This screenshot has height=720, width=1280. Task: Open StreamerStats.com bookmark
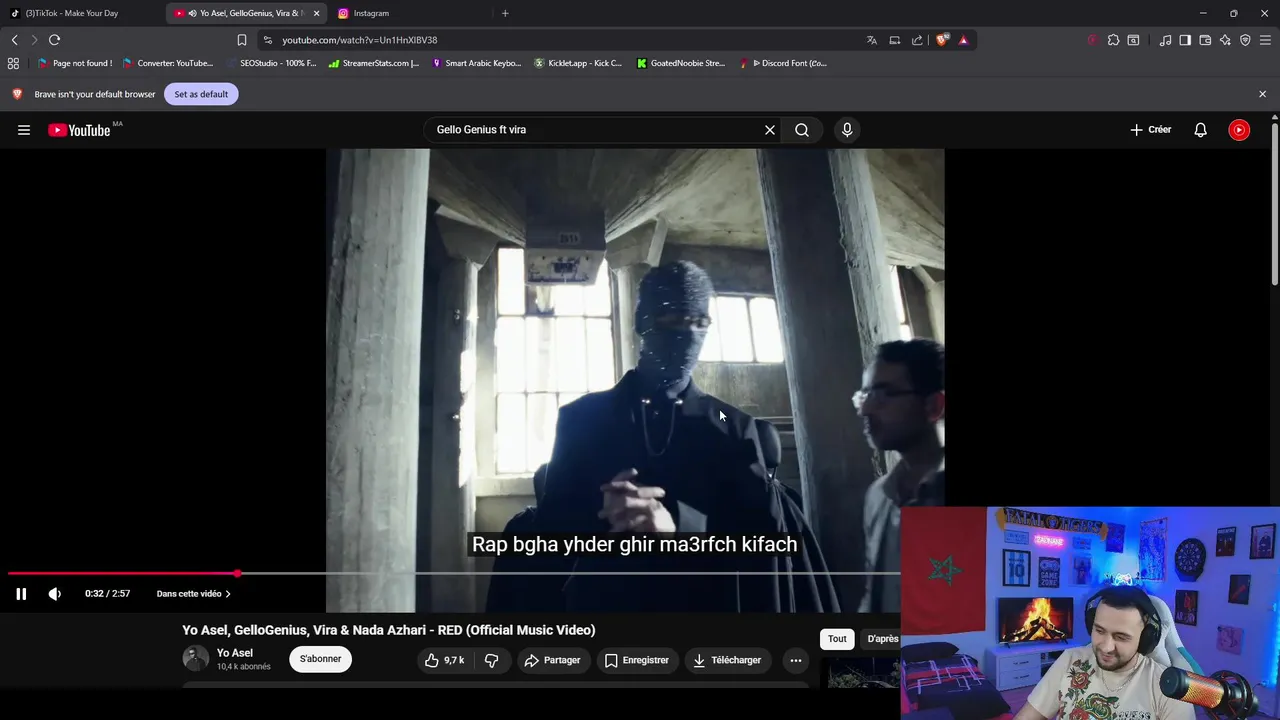374,63
